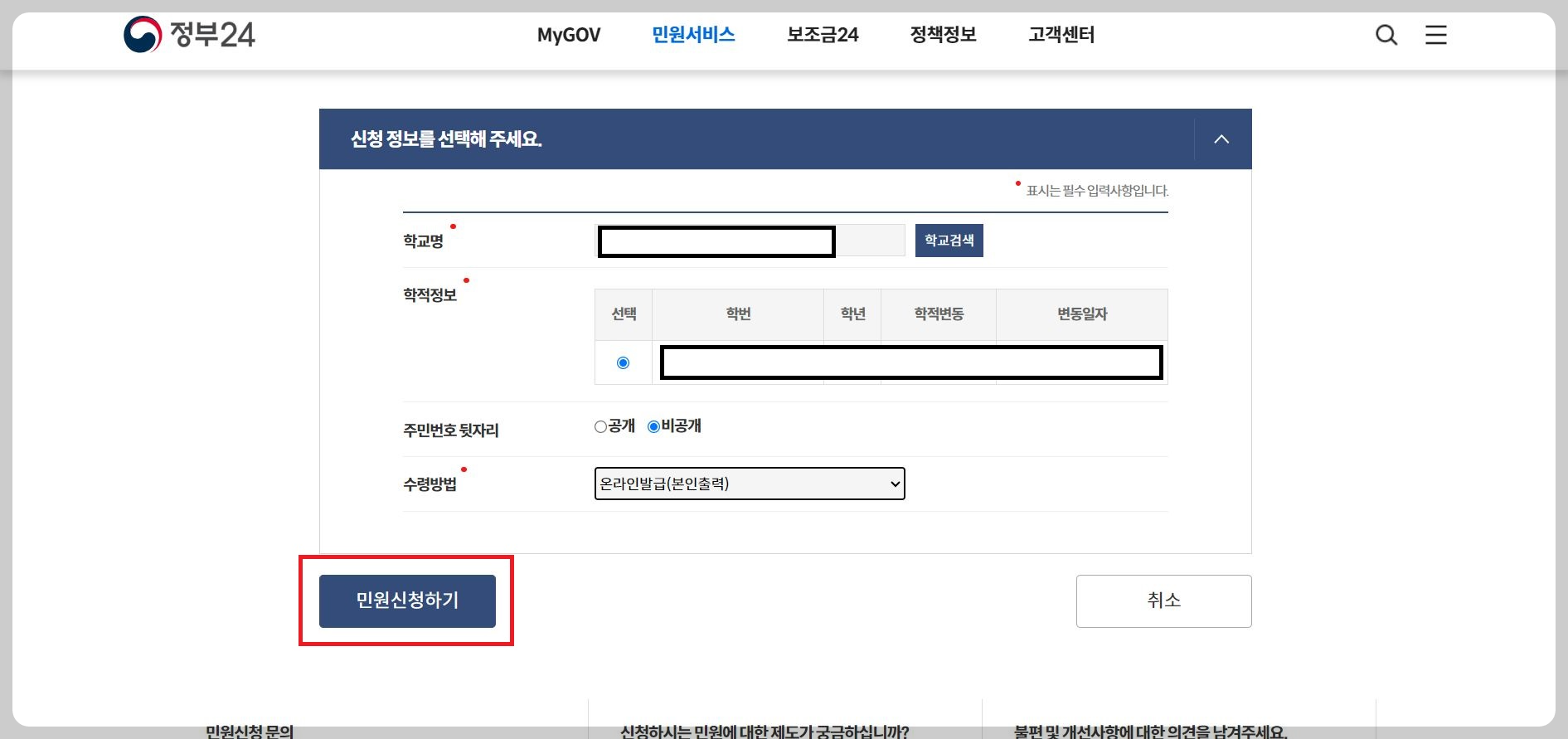Click the 수령방법 label
The height and width of the screenshot is (739, 1568).
430,484
